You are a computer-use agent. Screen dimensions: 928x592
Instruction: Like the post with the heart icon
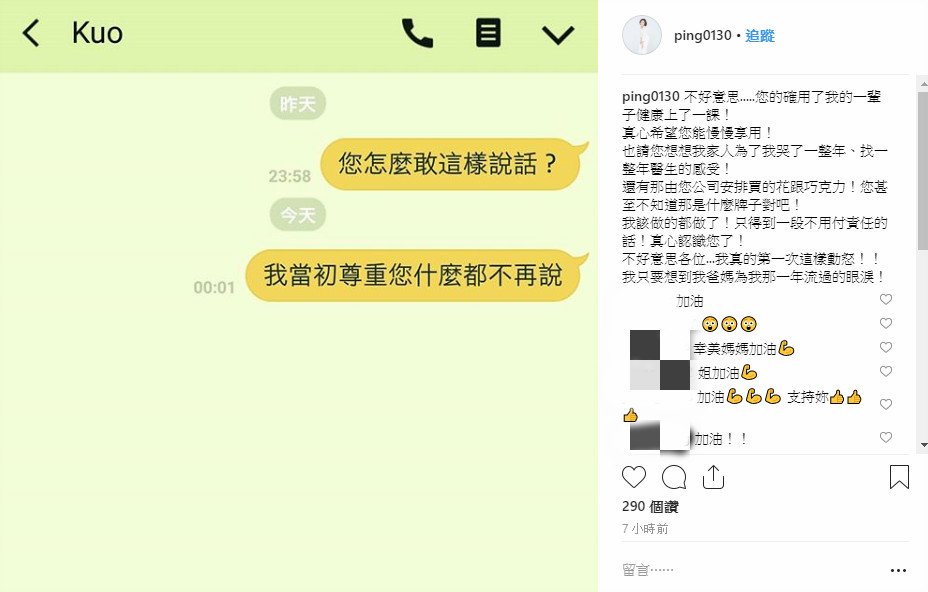(x=634, y=477)
